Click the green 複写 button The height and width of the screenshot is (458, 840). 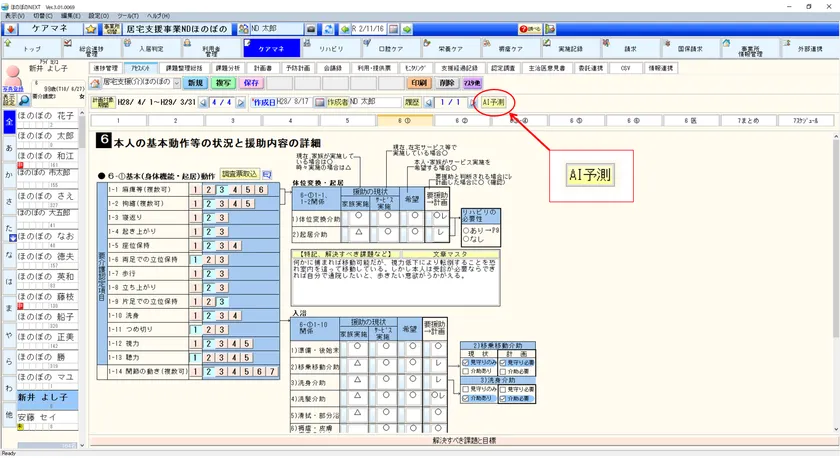click(223, 83)
